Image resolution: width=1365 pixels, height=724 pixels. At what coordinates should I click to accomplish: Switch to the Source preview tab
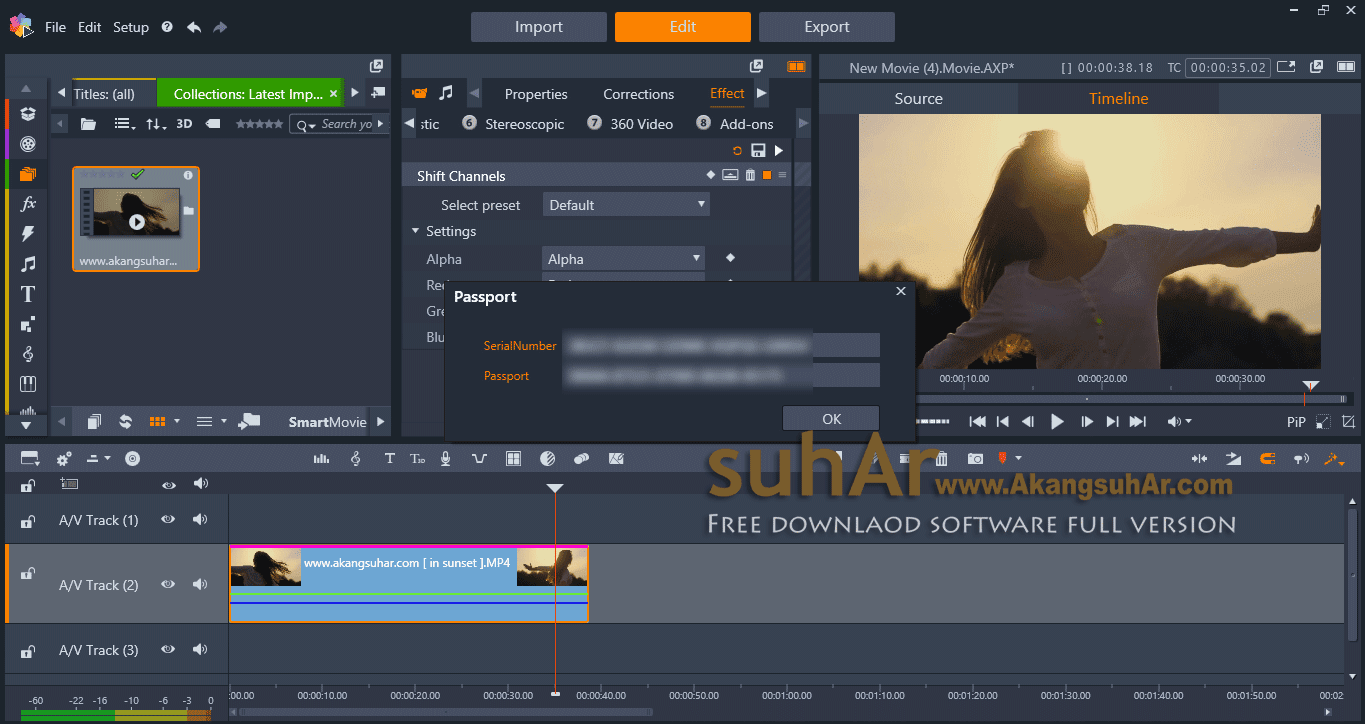(x=918, y=99)
